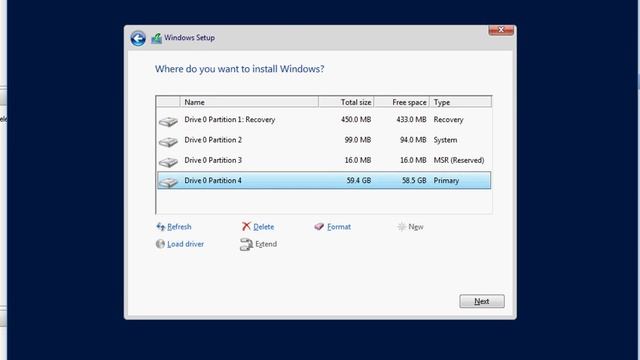
Task: Click the MSR (Reserved) type cell
Action: tap(459, 160)
